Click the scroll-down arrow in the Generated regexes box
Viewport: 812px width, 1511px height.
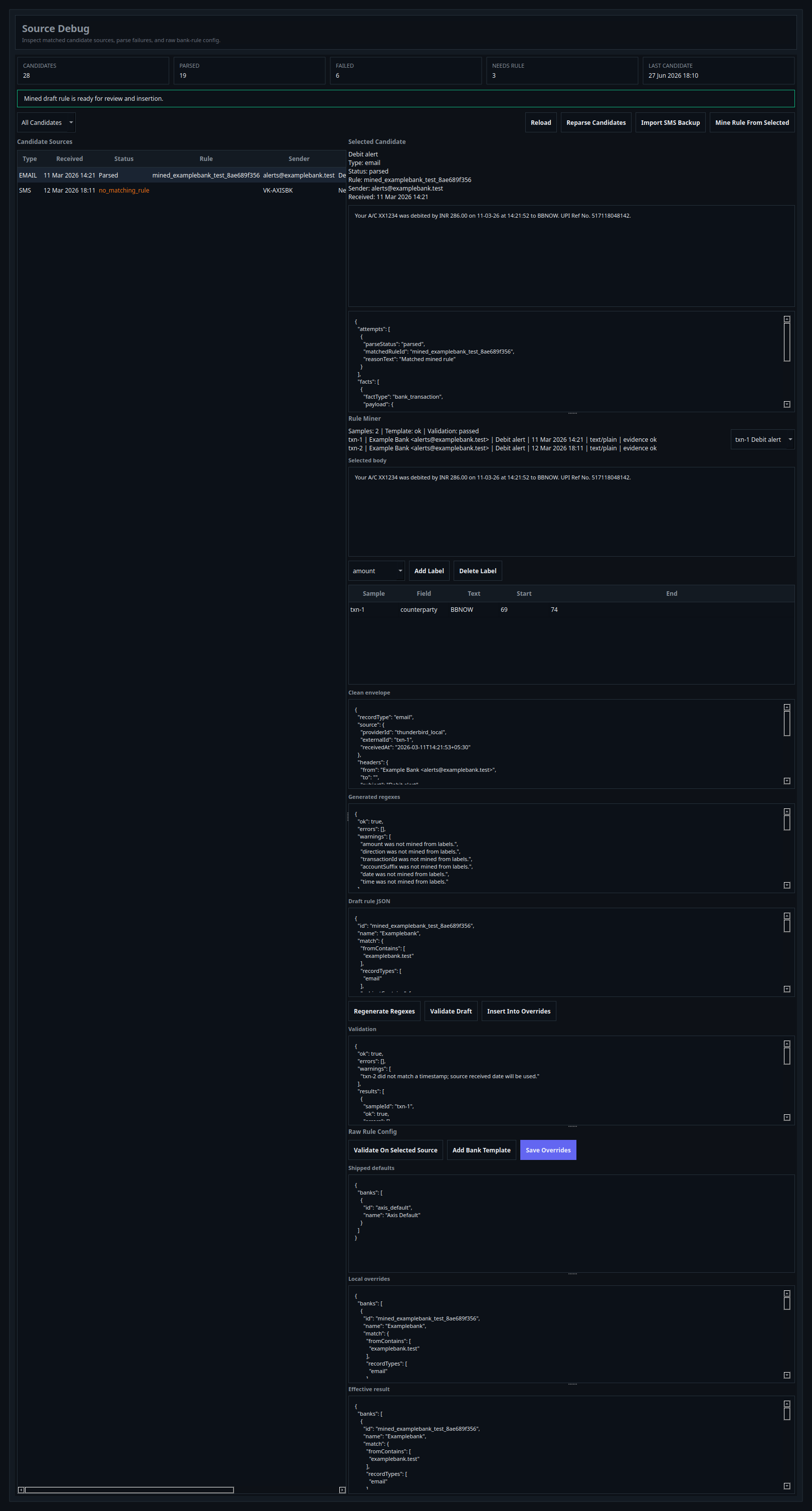coord(787,886)
